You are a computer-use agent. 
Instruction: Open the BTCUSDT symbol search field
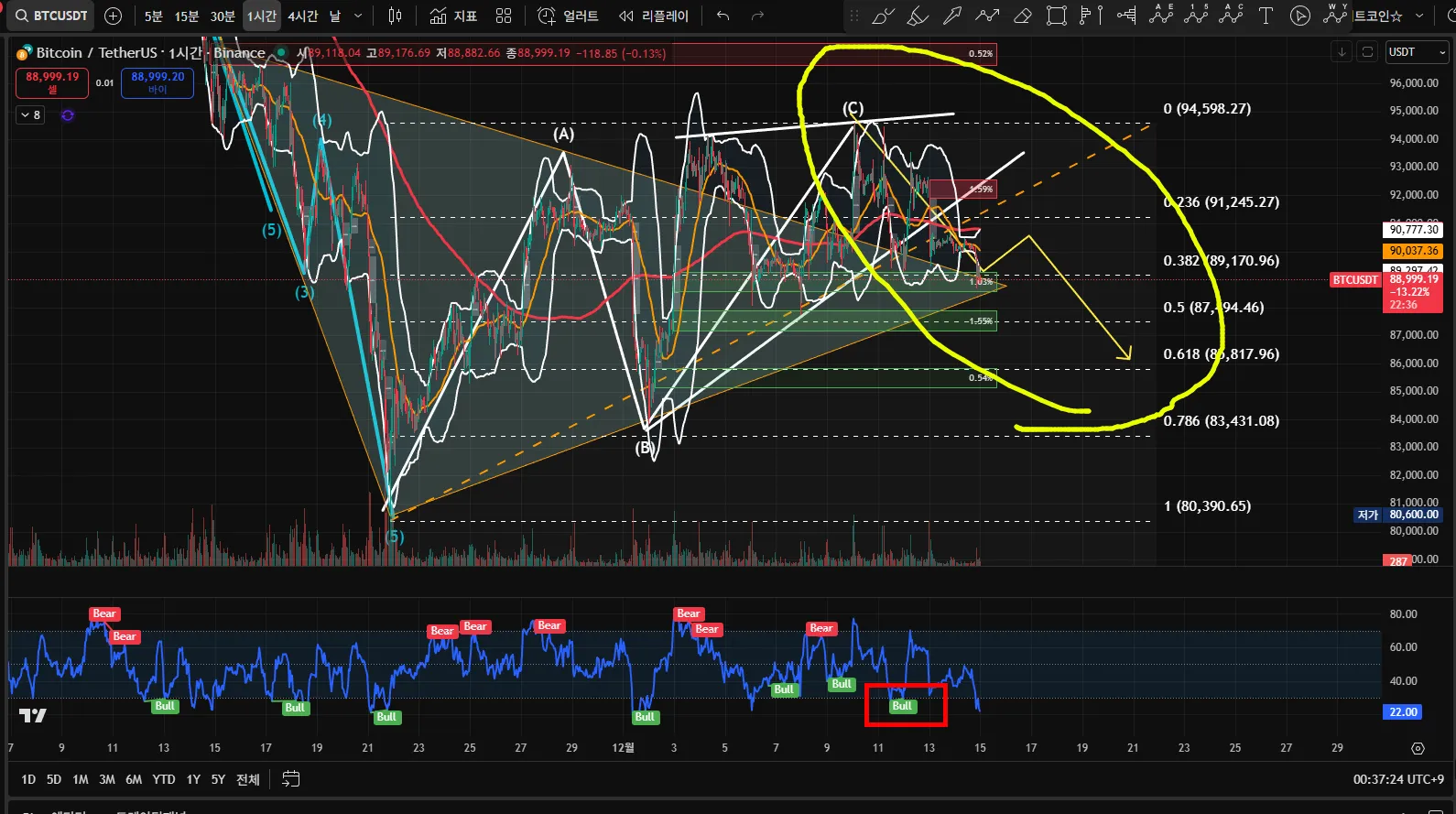(52, 16)
